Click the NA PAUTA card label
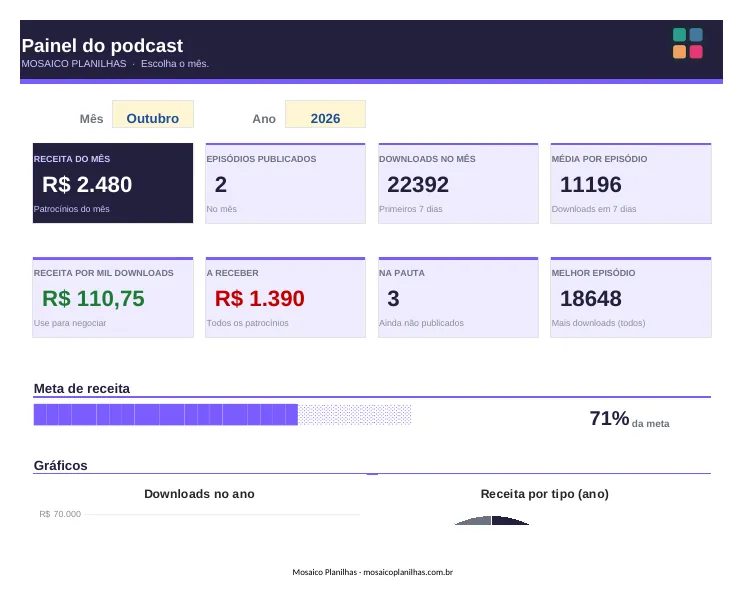The height and width of the screenshot is (597, 743). click(x=402, y=273)
